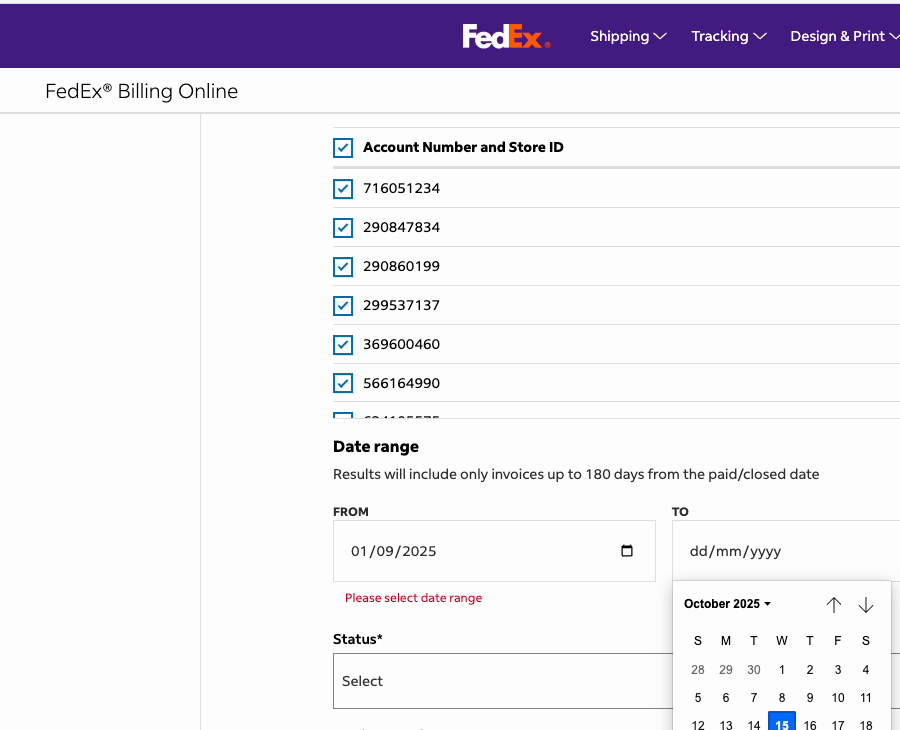Screen dimensions: 900x730
Task: Select October 10 in calendar
Action: tap(838, 698)
